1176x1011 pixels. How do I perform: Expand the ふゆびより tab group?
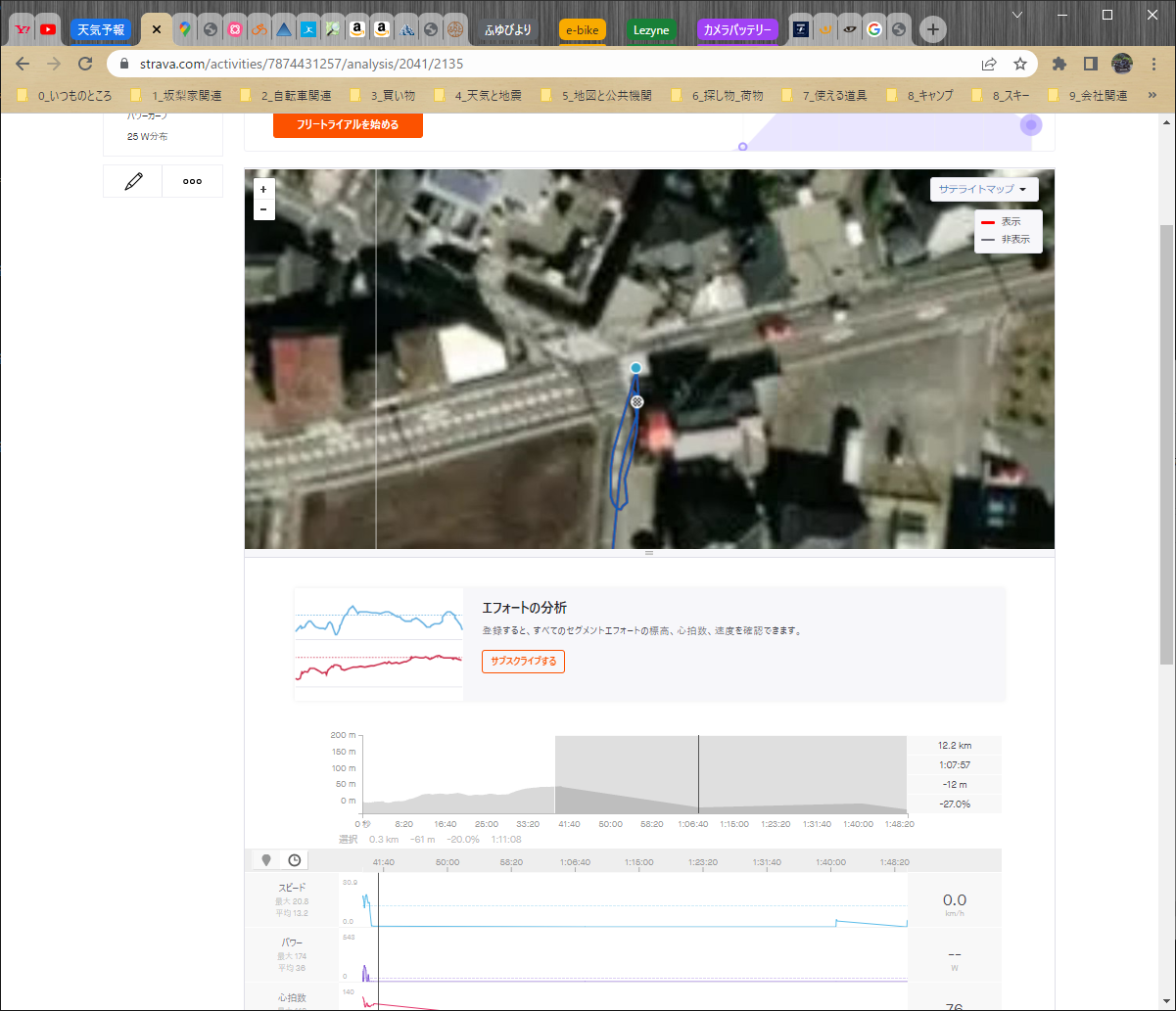click(x=508, y=29)
